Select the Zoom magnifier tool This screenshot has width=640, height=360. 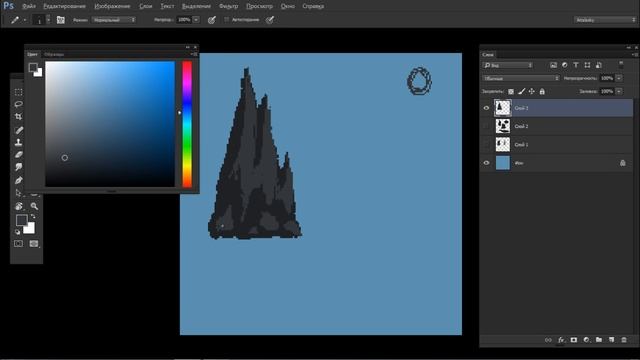pyautogui.click(x=34, y=206)
